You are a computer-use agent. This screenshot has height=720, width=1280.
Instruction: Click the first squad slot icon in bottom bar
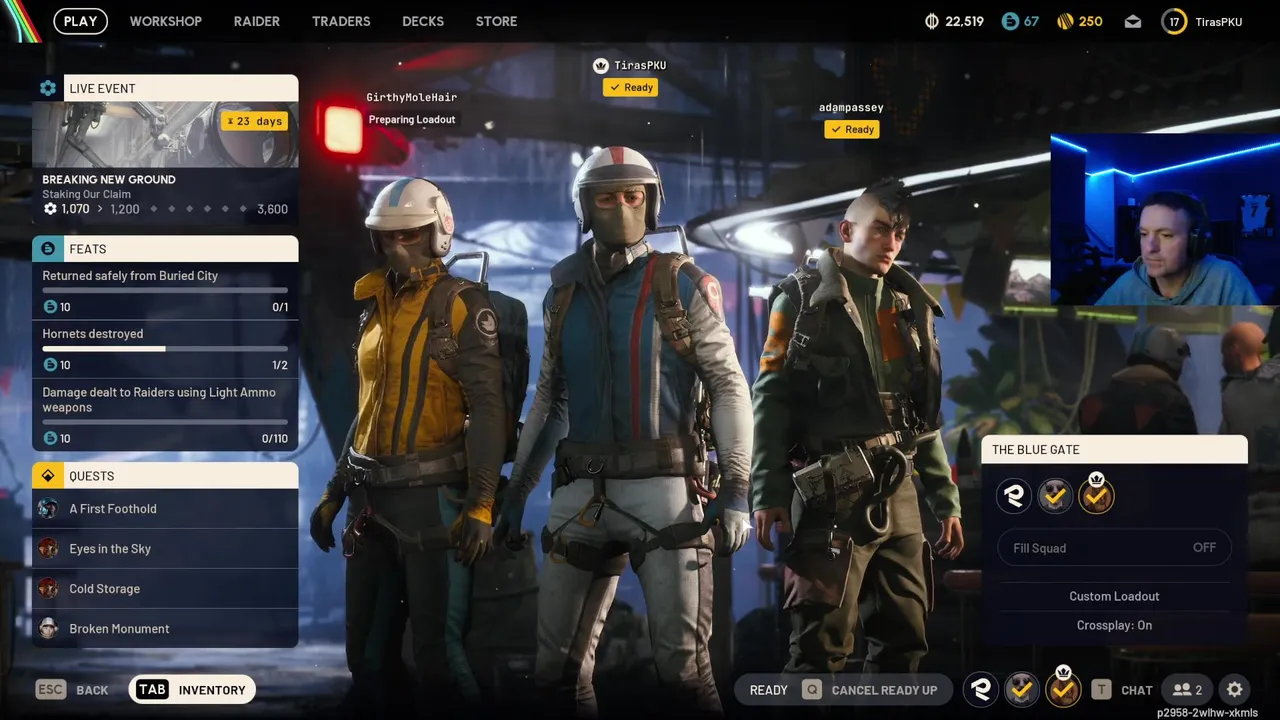(x=982, y=689)
